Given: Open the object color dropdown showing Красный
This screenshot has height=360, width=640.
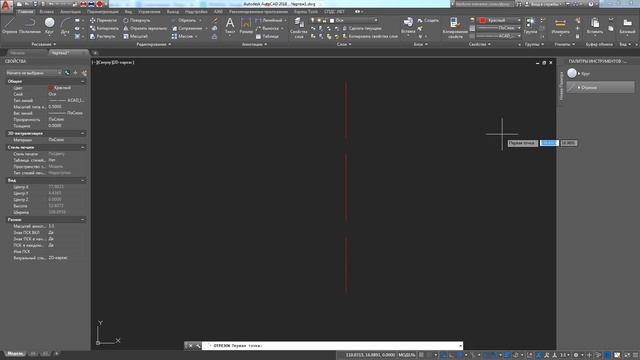Looking at the screenshot, I should tap(499, 20).
